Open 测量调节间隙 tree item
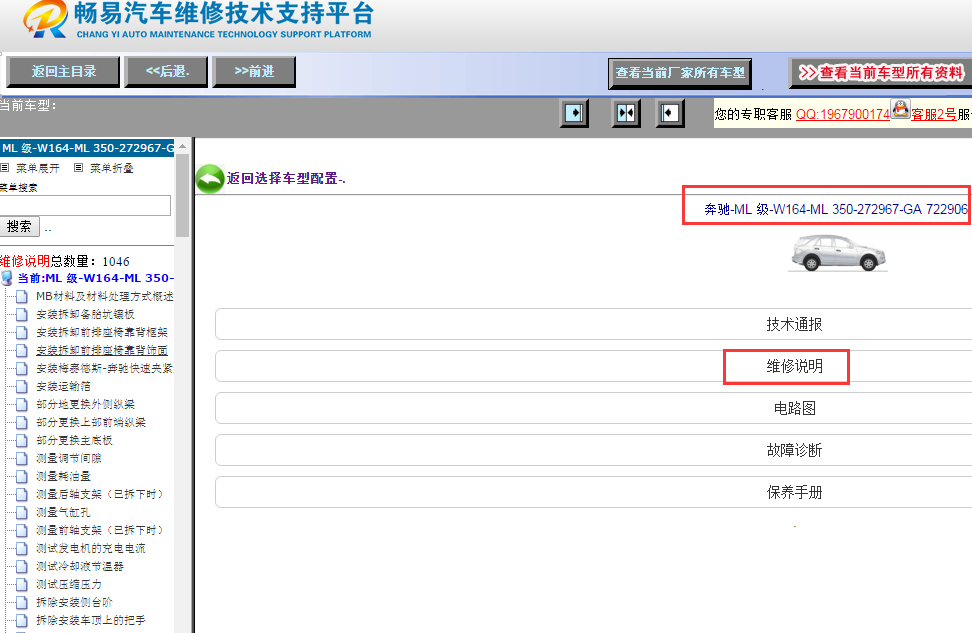 point(69,458)
